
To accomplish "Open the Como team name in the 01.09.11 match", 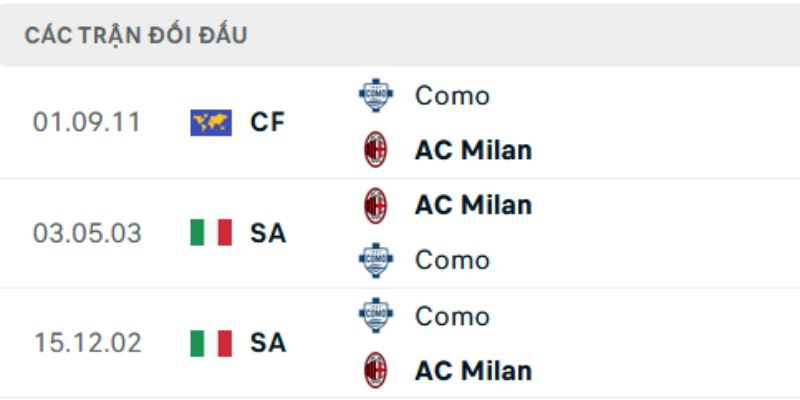I will point(452,96).
